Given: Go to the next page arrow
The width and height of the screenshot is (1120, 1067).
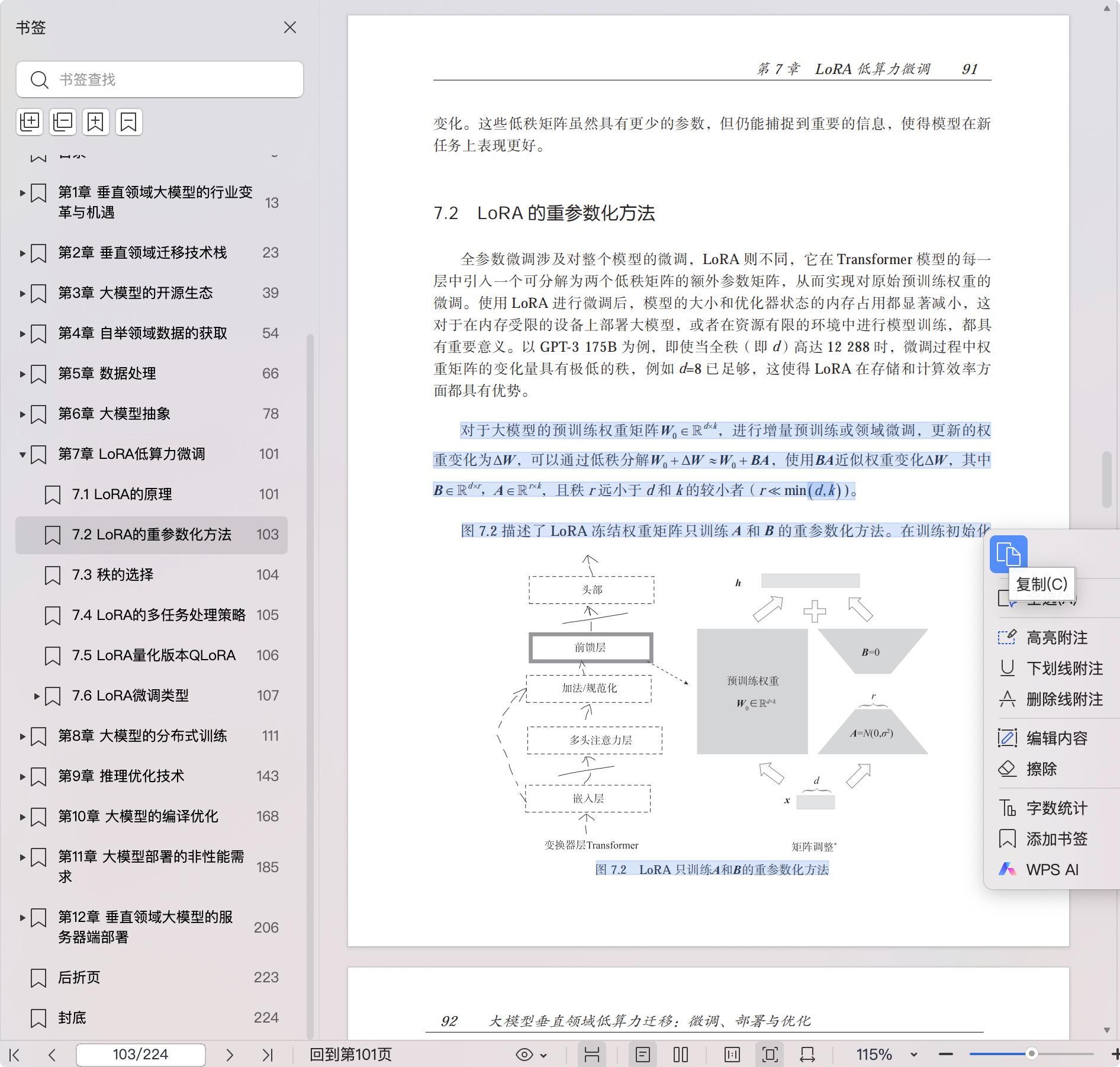Looking at the screenshot, I should click(230, 1055).
